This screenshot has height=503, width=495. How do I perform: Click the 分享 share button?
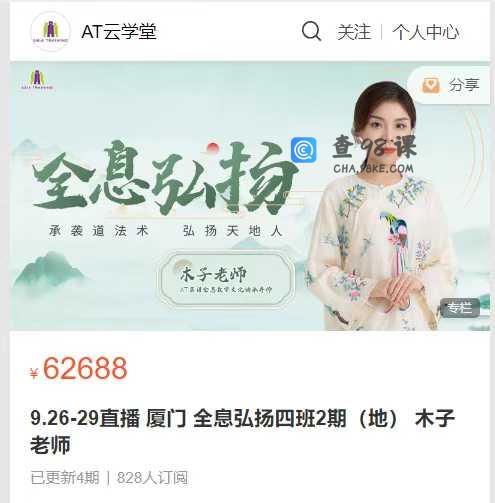coord(449,85)
